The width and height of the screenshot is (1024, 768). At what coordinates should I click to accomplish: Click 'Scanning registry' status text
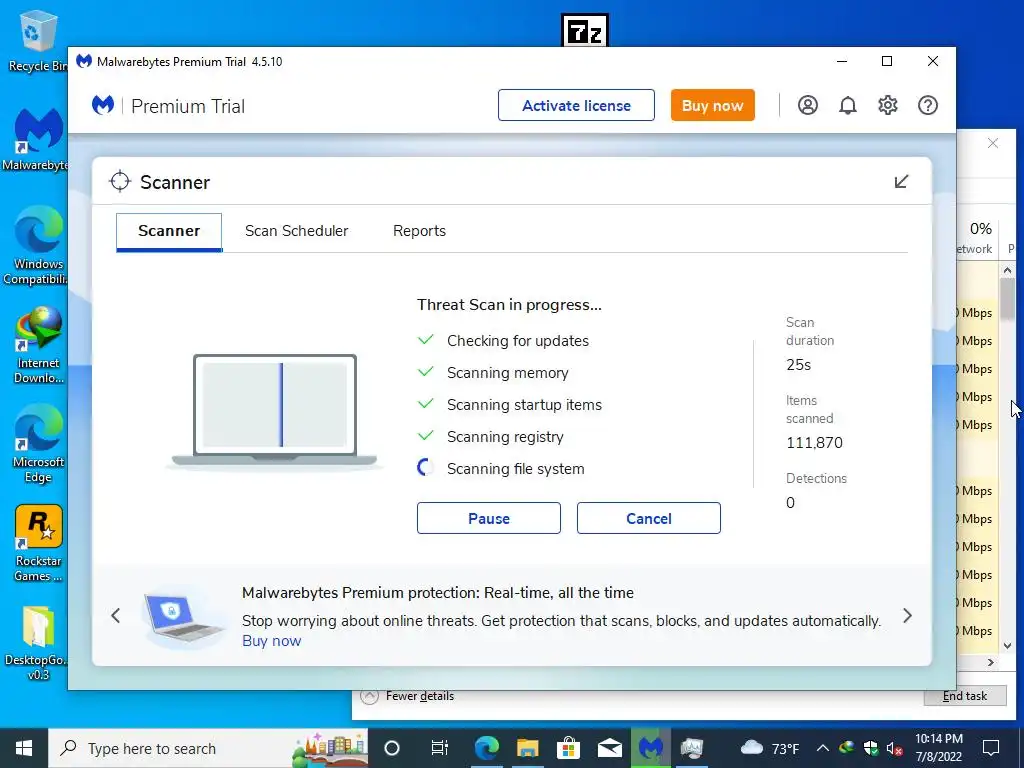coord(505,437)
